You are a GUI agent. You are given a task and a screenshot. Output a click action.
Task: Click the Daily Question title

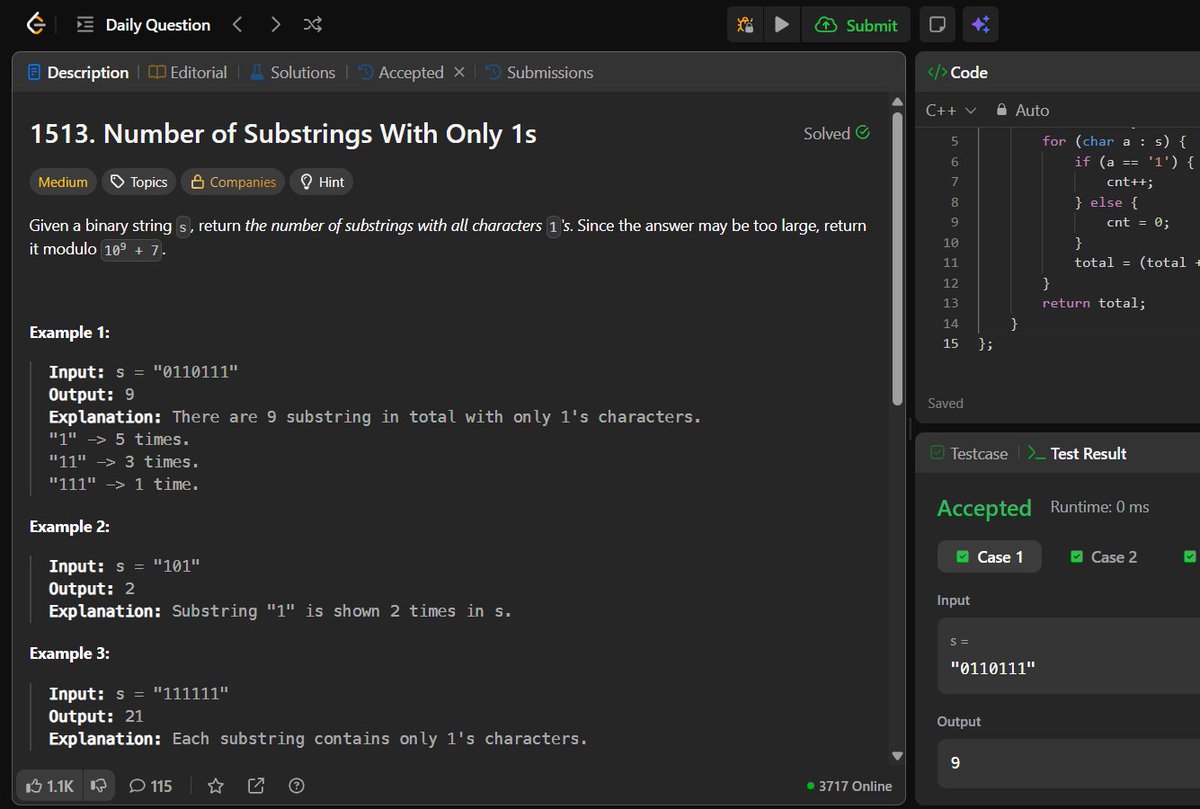pyautogui.click(x=158, y=25)
